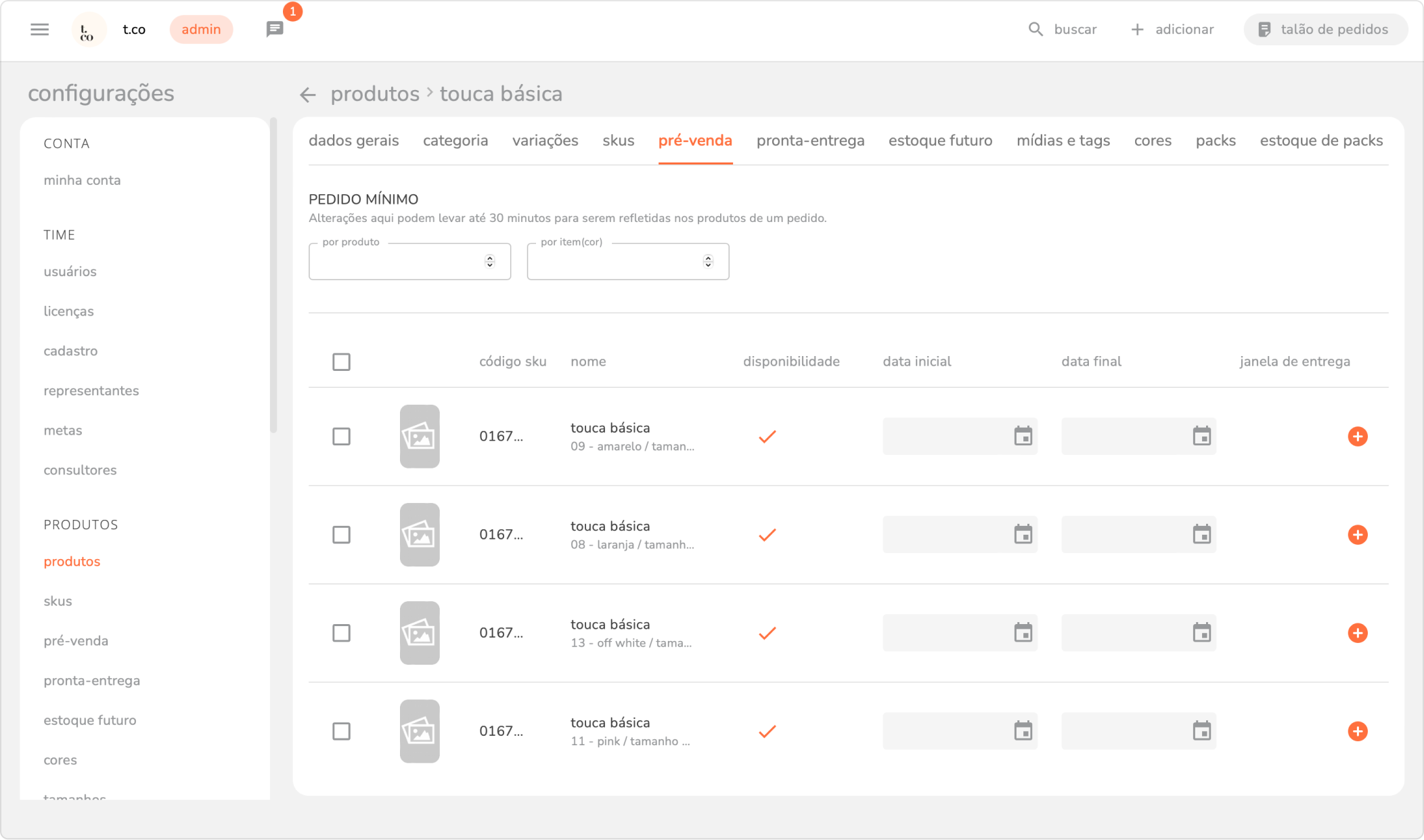1424x840 pixels.
Task: Adjust the por produto stepper arrows
Action: (x=489, y=261)
